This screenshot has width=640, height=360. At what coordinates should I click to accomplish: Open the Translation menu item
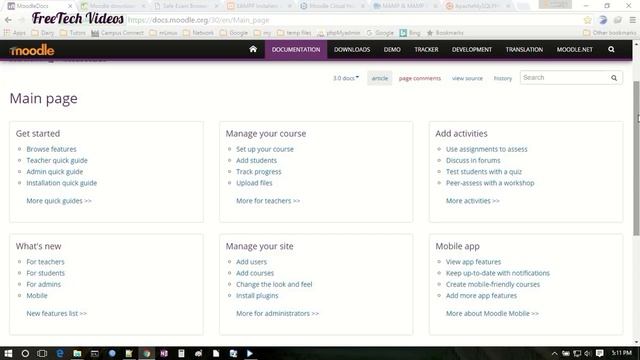(524, 49)
